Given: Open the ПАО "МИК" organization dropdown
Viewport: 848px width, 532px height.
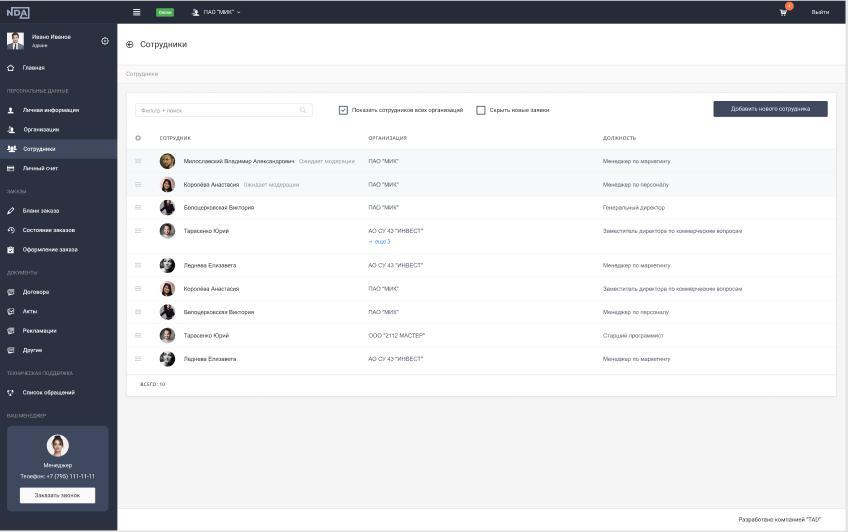Looking at the screenshot, I should point(216,12).
